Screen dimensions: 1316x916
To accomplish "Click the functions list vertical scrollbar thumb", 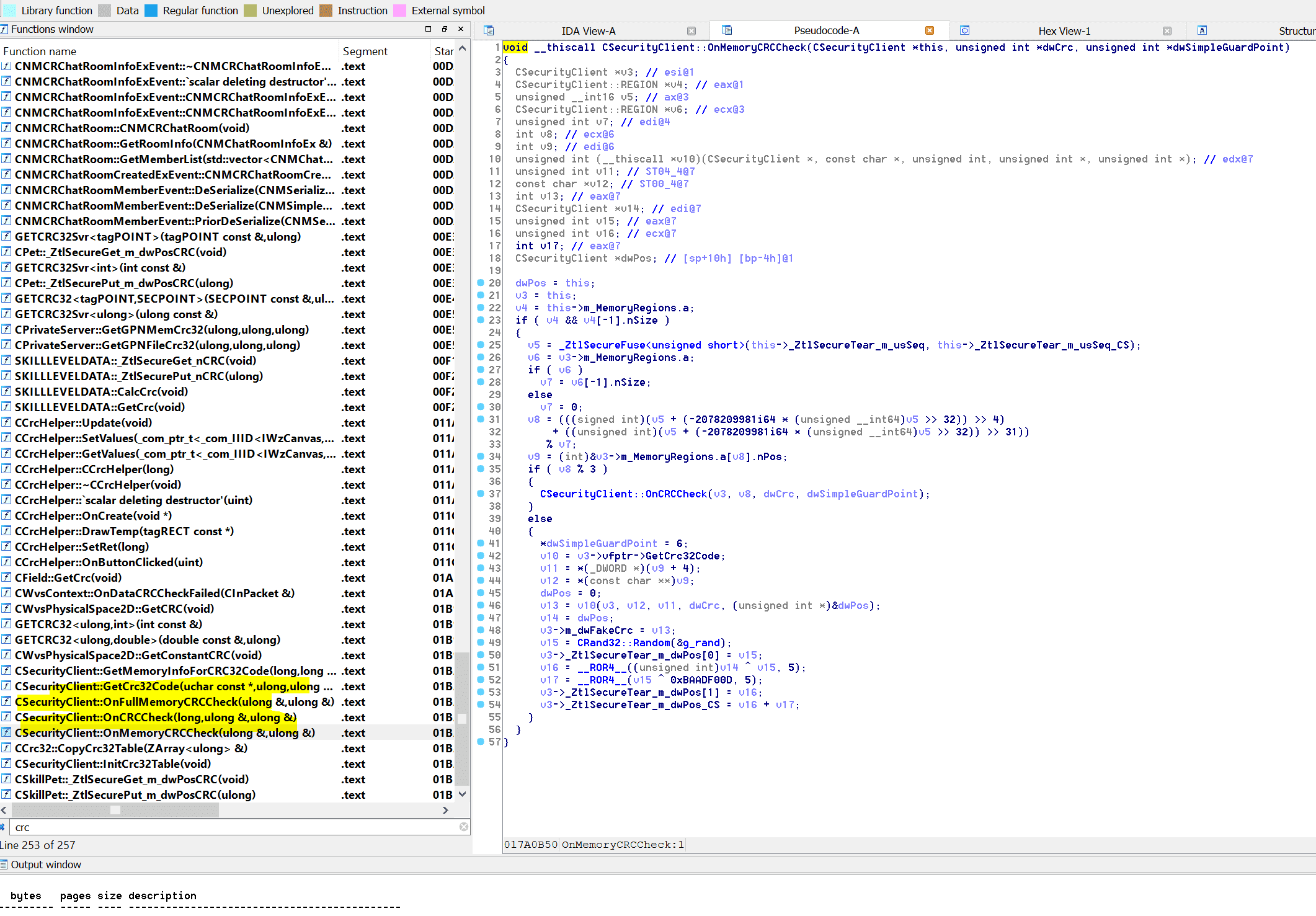I will click(x=462, y=719).
